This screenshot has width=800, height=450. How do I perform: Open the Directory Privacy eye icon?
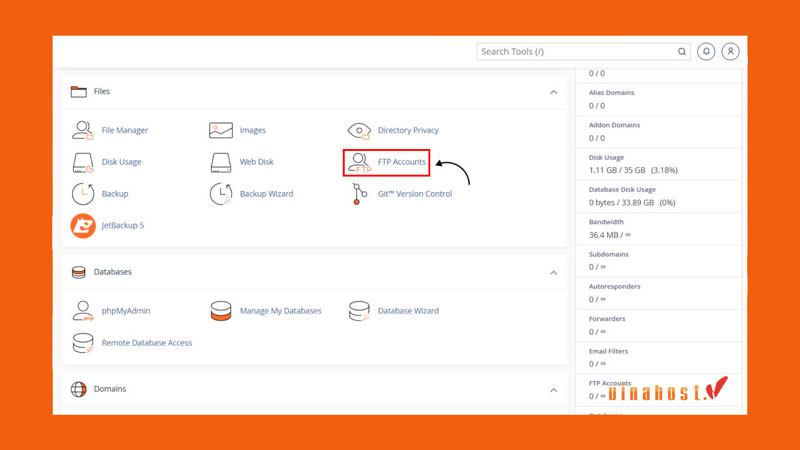[359, 131]
